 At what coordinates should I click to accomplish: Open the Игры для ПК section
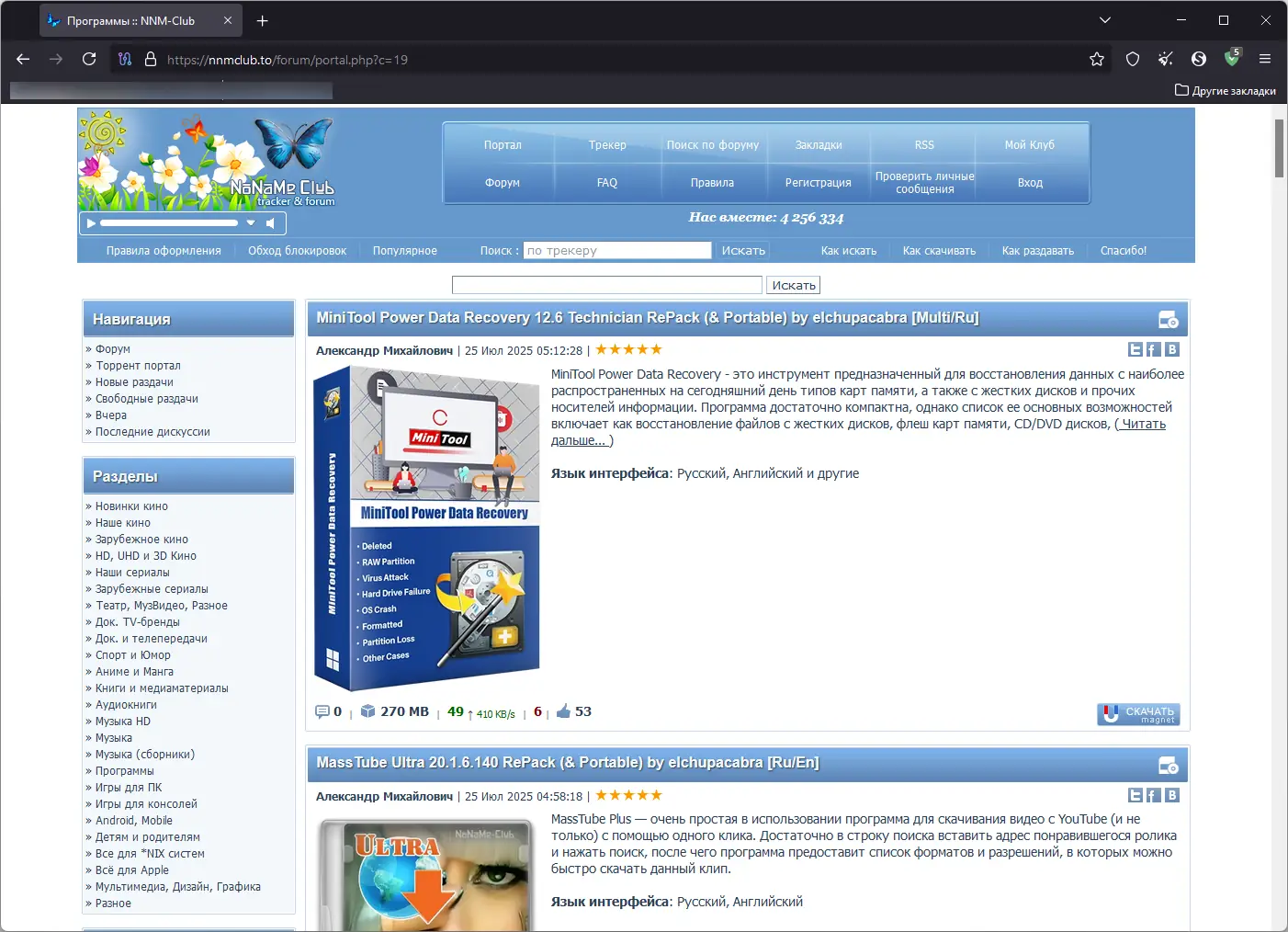[x=129, y=788]
